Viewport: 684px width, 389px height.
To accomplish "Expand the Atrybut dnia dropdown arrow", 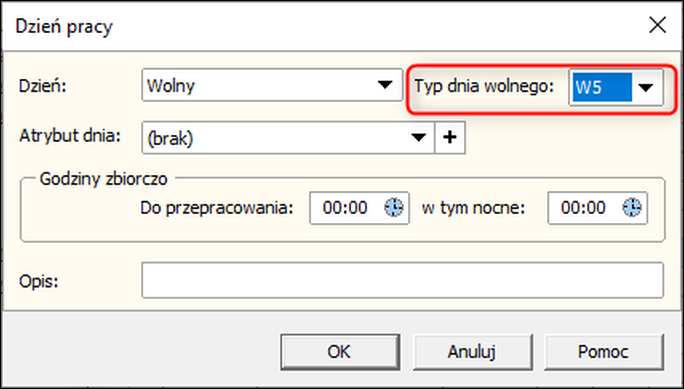I will coord(418,138).
